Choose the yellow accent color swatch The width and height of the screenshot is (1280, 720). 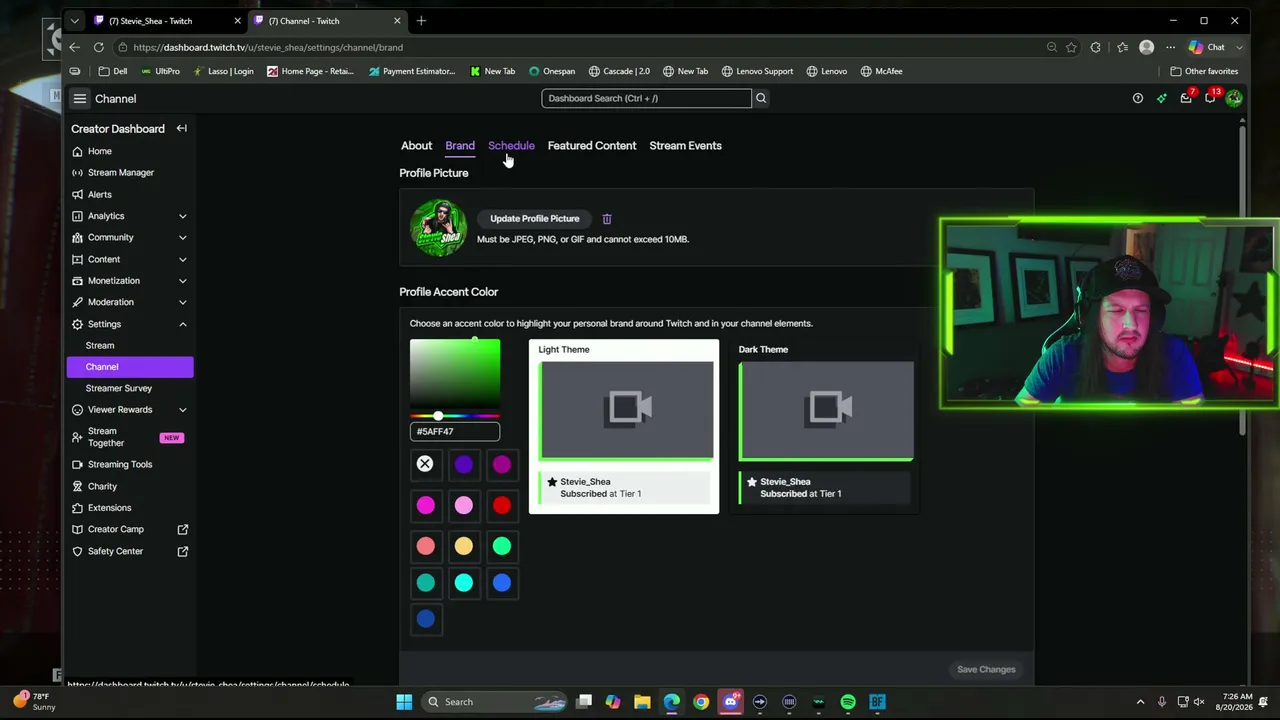coord(464,546)
